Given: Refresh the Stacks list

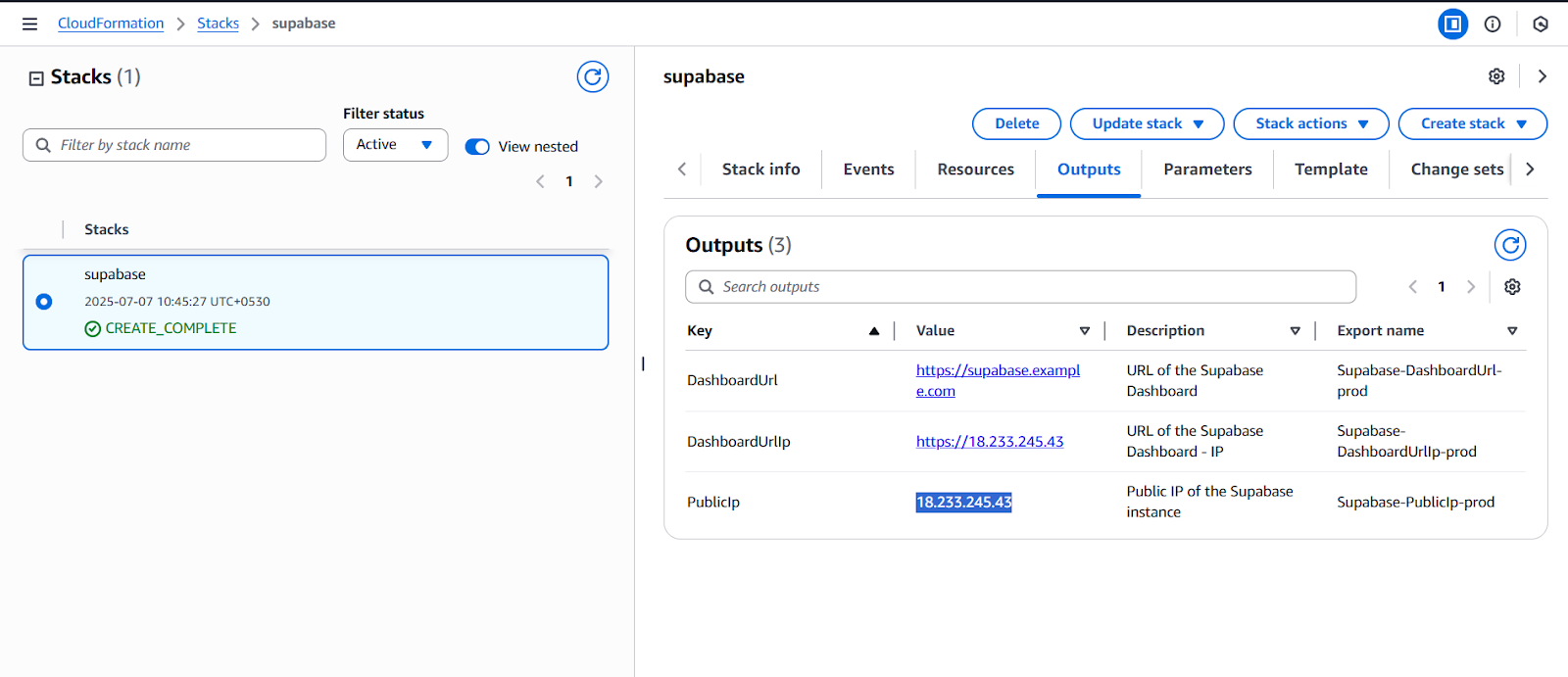Looking at the screenshot, I should [x=593, y=76].
